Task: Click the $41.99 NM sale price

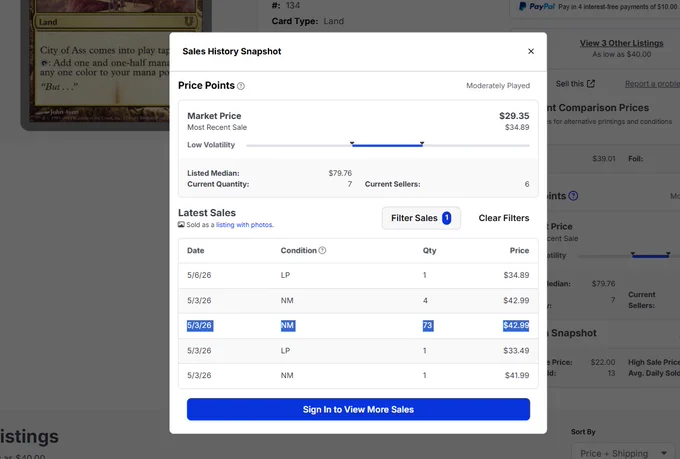Action: click(517, 375)
